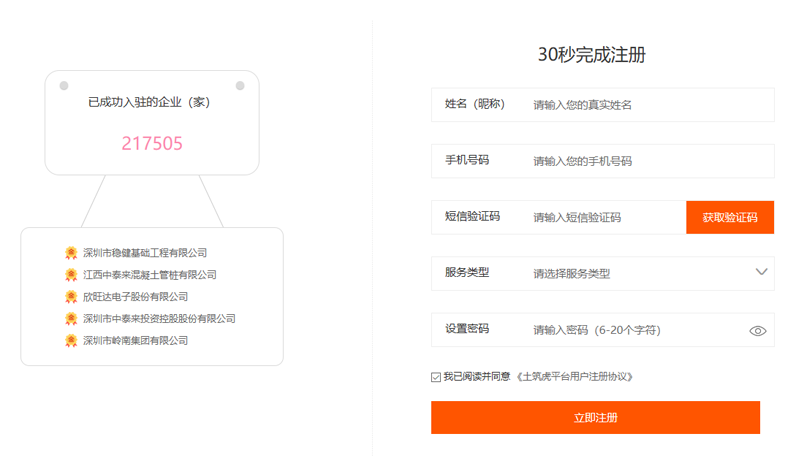Click the medal icon beside 深圳市中泰来投资控股股份有限公司

click(71, 319)
